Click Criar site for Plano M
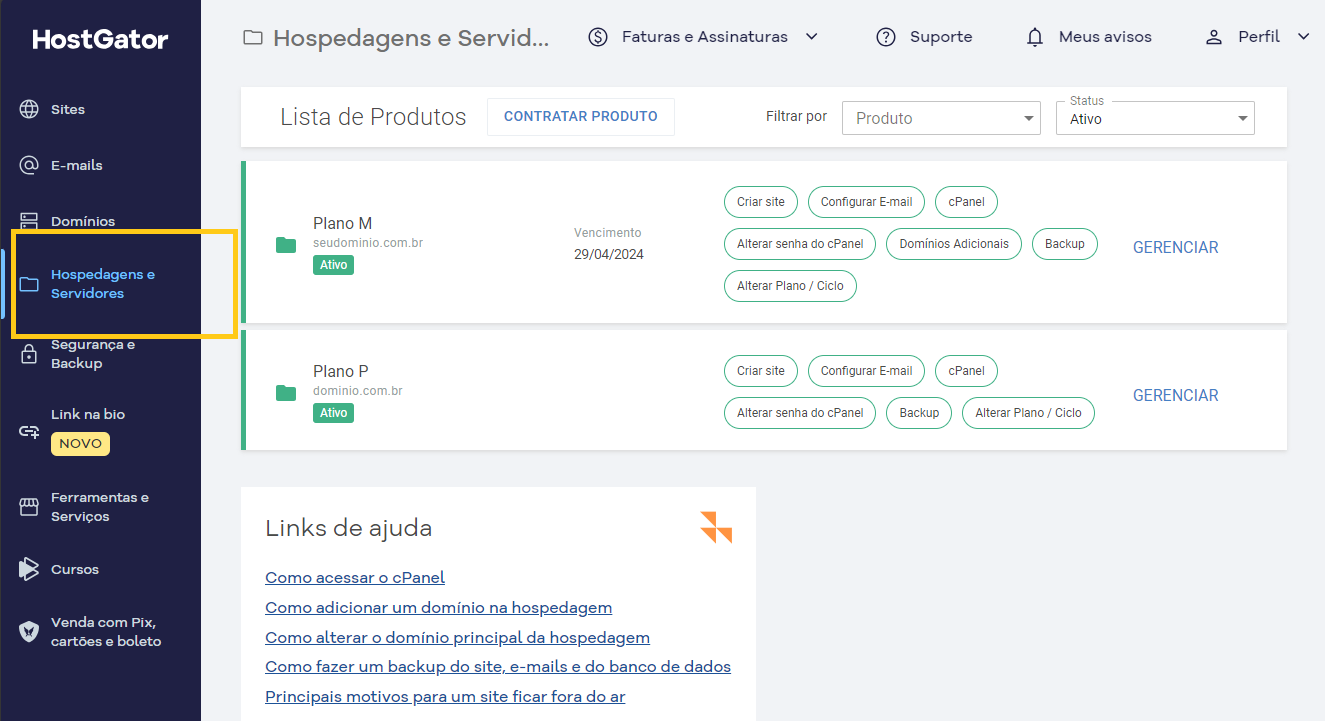 pyautogui.click(x=761, y=202)
